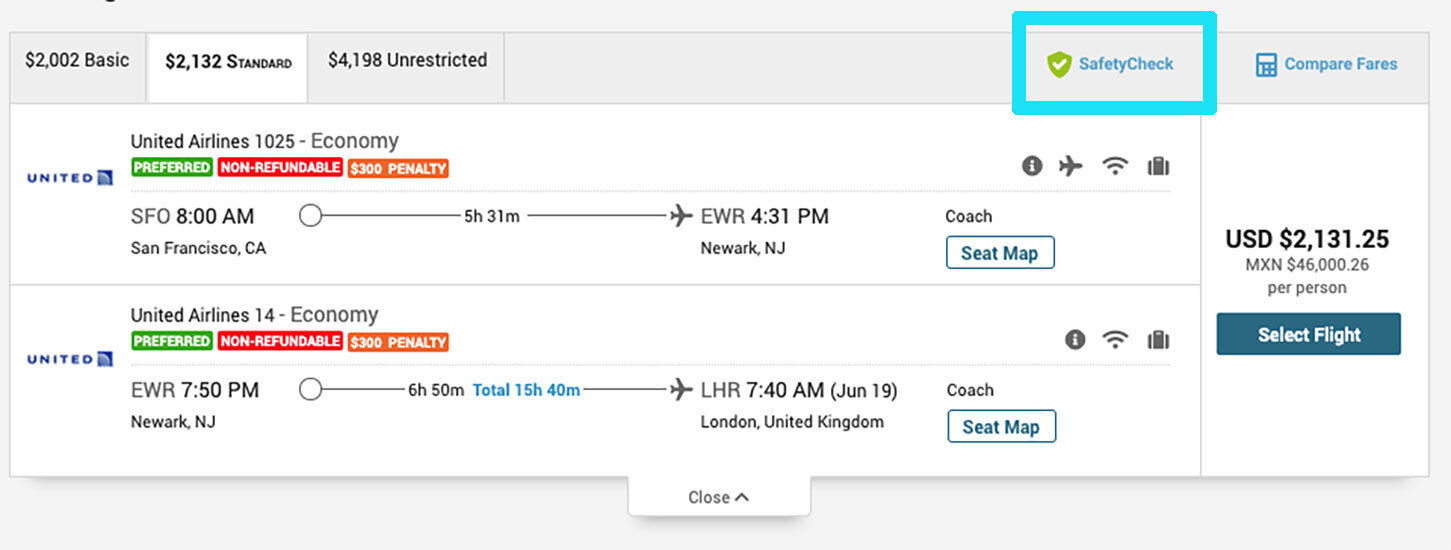The height and width of the screenshot is (550, 1451).
Task: Switch to the $4,198 Unrestricted fare tab
Action: click(x=407, y=60)
